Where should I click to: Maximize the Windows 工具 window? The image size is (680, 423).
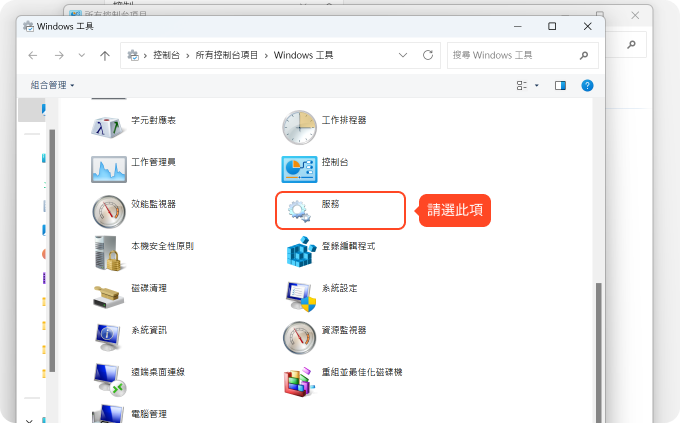(x=552, y=26)
